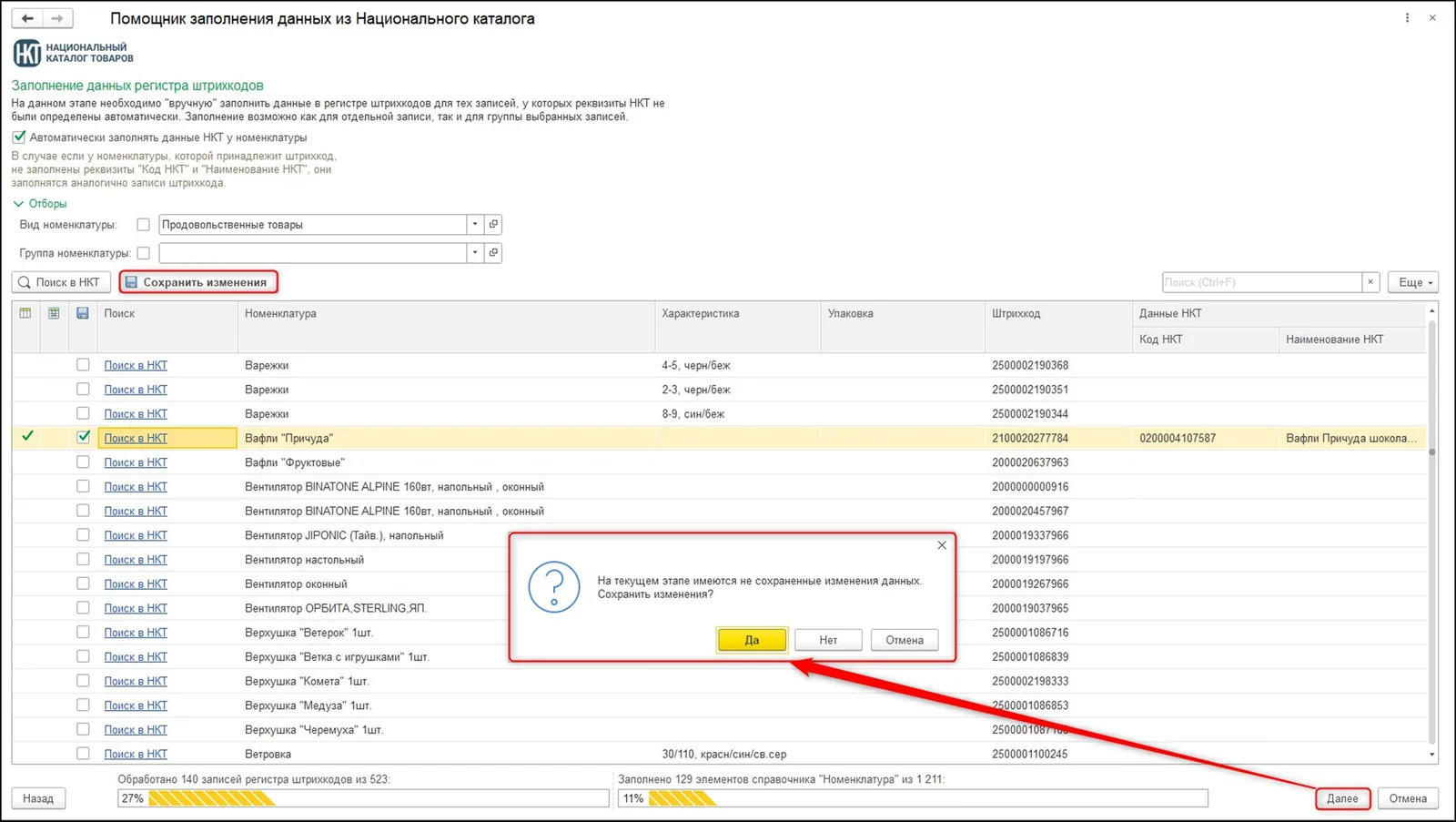Screen dimensions: 1456x822
Task: Click Сохранить изменения button
Action: [x=198, y=282]
